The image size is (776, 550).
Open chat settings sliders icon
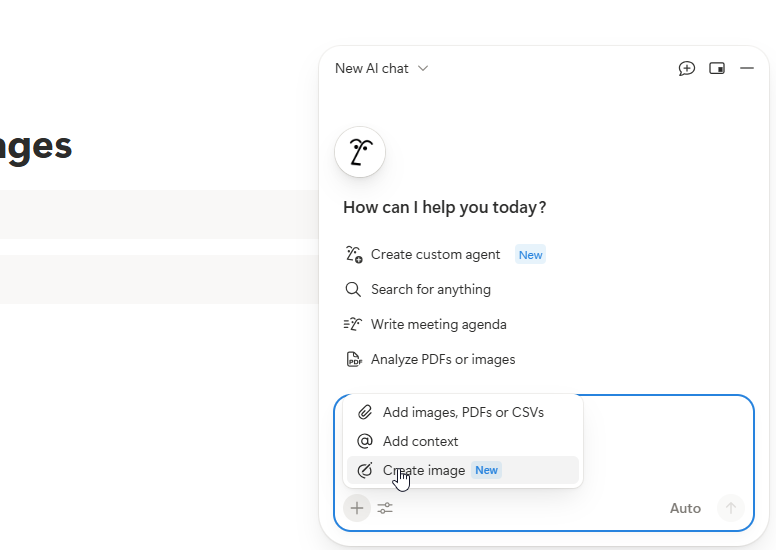point(385,508)
